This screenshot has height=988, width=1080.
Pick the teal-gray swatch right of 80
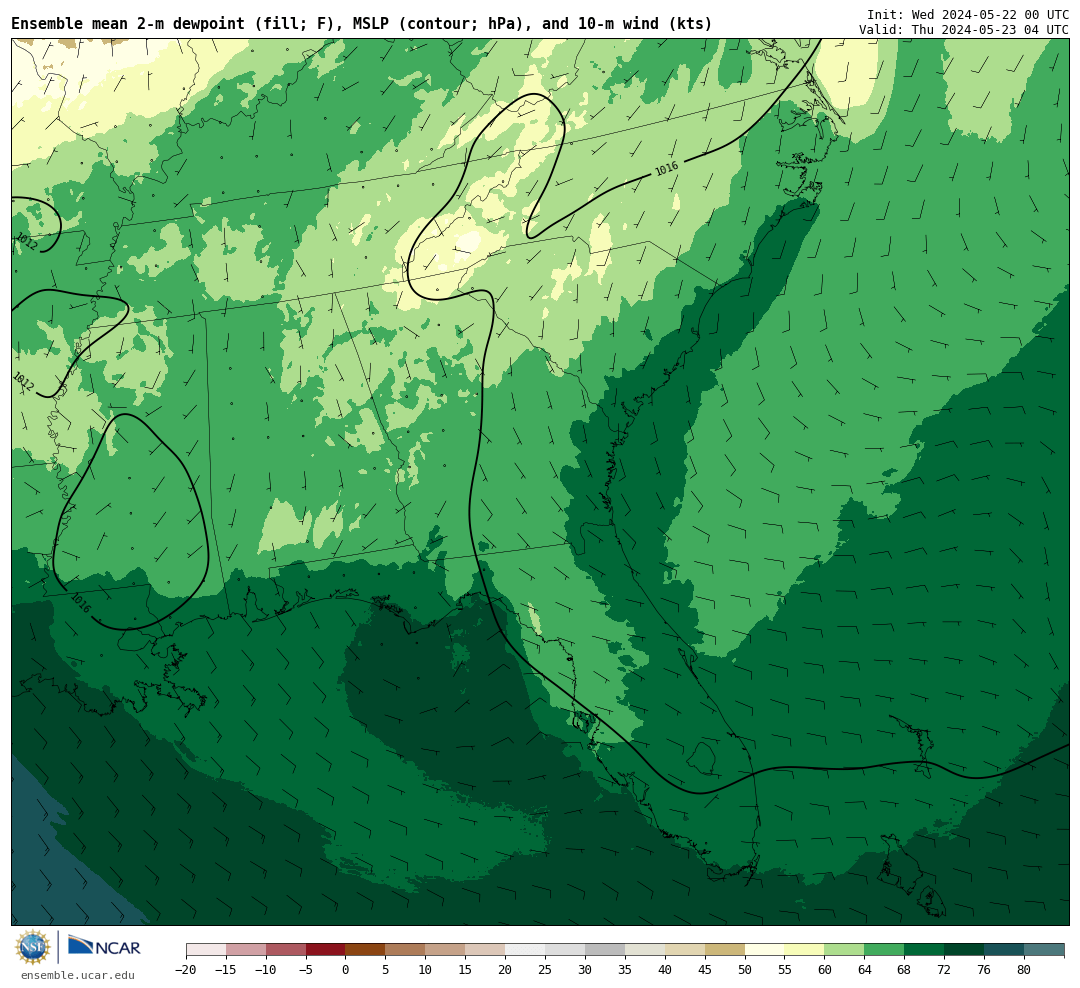(1045, 950)
